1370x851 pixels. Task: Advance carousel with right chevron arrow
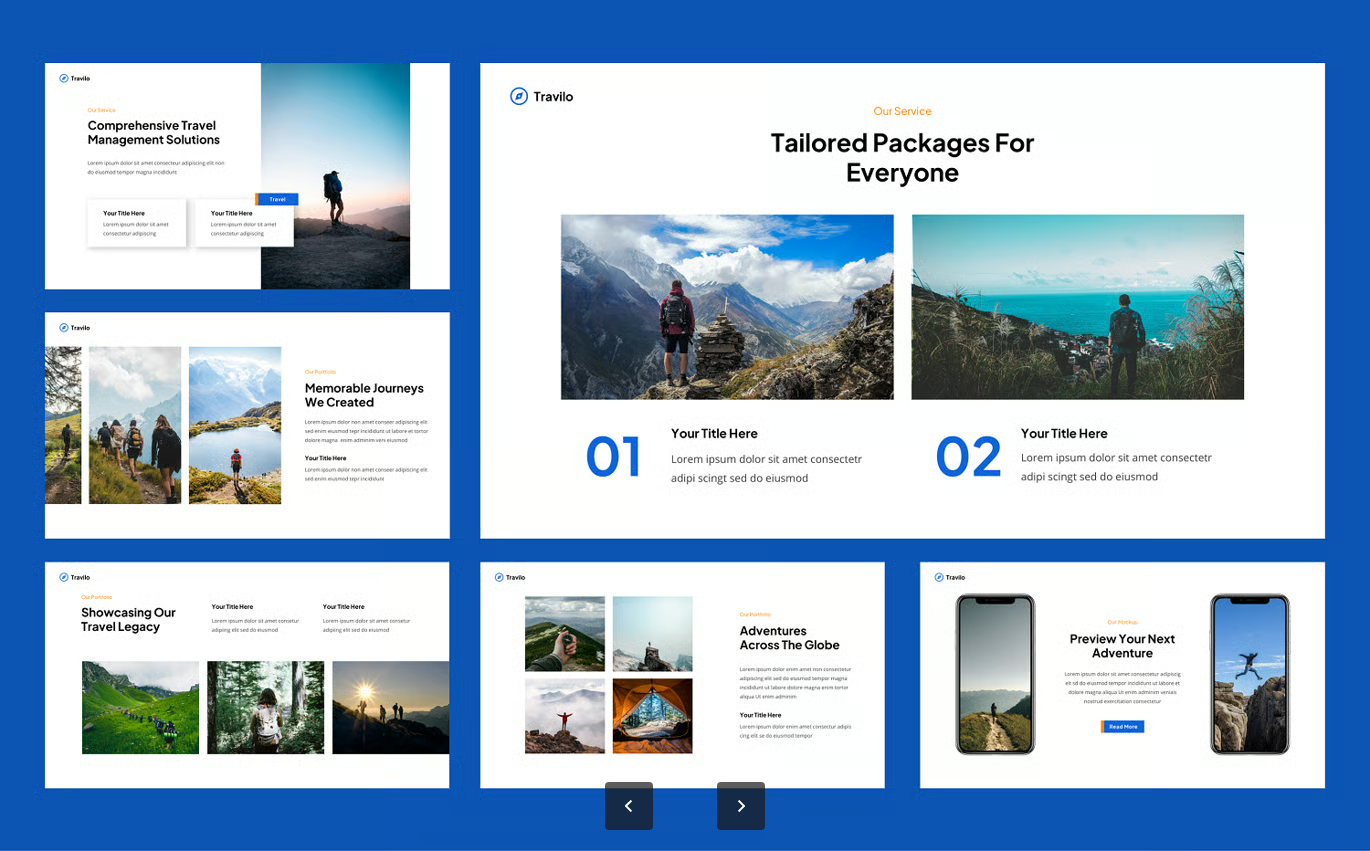pyautogui.click(x=741, y=806)
